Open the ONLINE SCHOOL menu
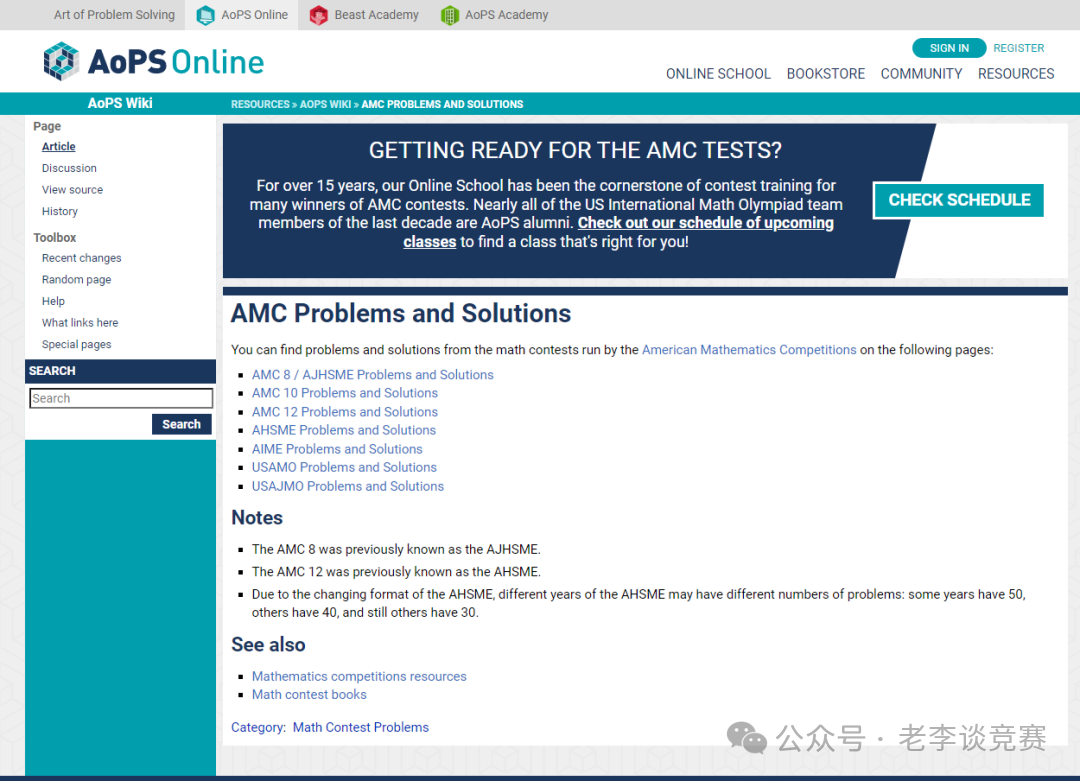Image resolution: width=1080 pixels, height=781 pixels. [718, 74]
